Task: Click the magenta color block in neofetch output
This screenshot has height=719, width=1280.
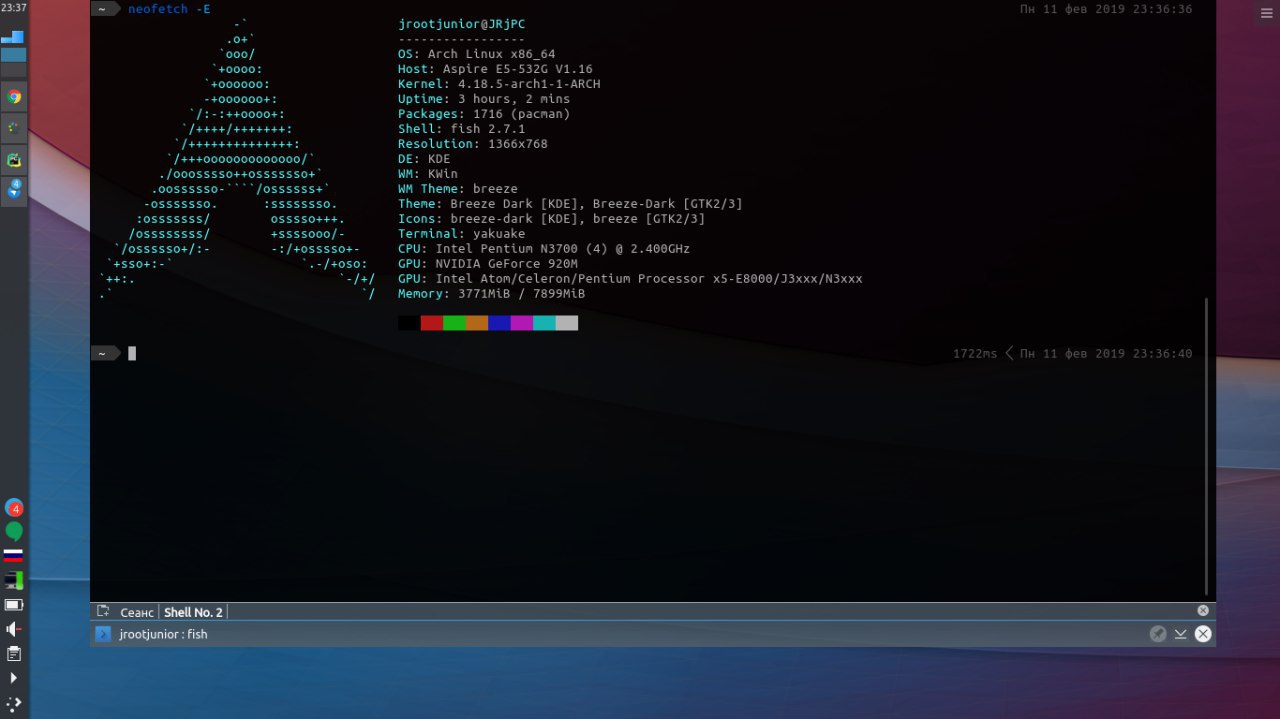Action: [x=522, y=323]
